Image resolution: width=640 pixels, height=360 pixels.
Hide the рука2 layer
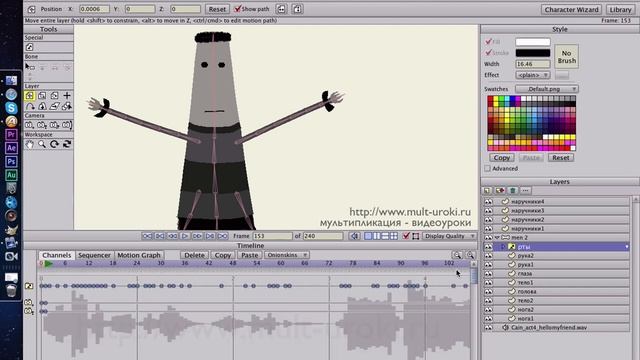pyautogui.click(x=488, y=256)
